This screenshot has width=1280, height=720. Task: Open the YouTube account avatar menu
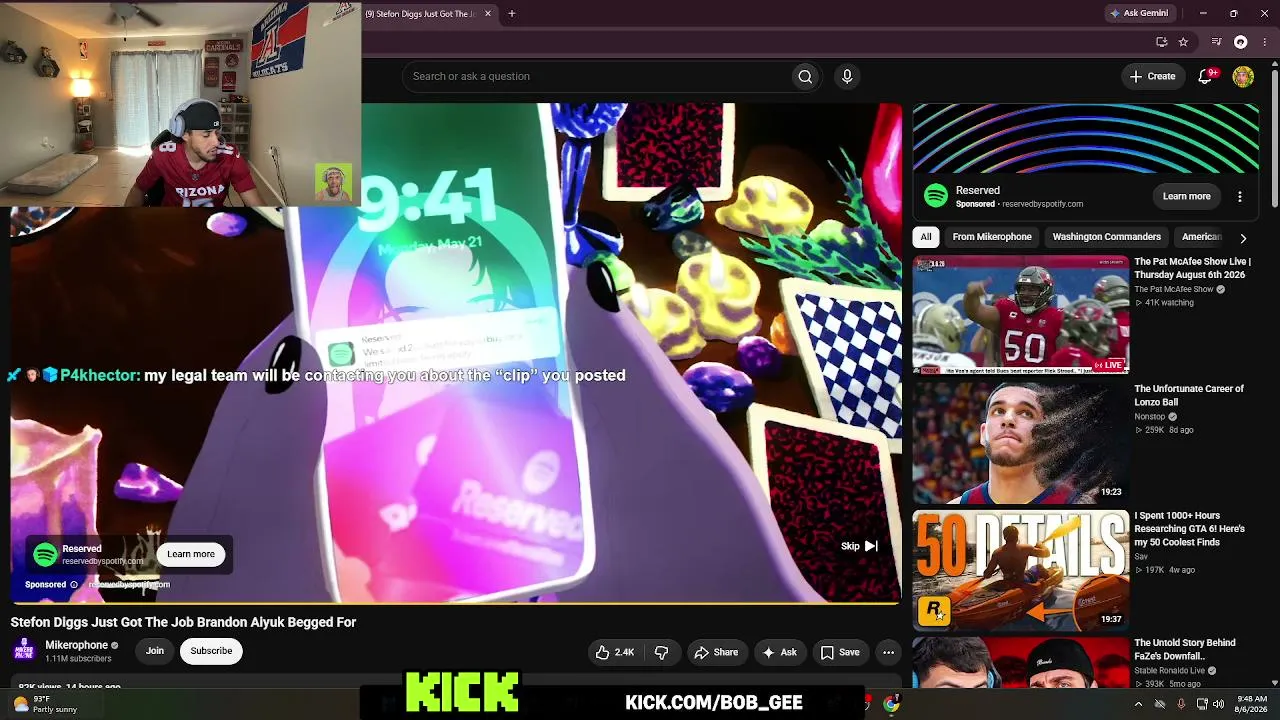click(1243, 76)
